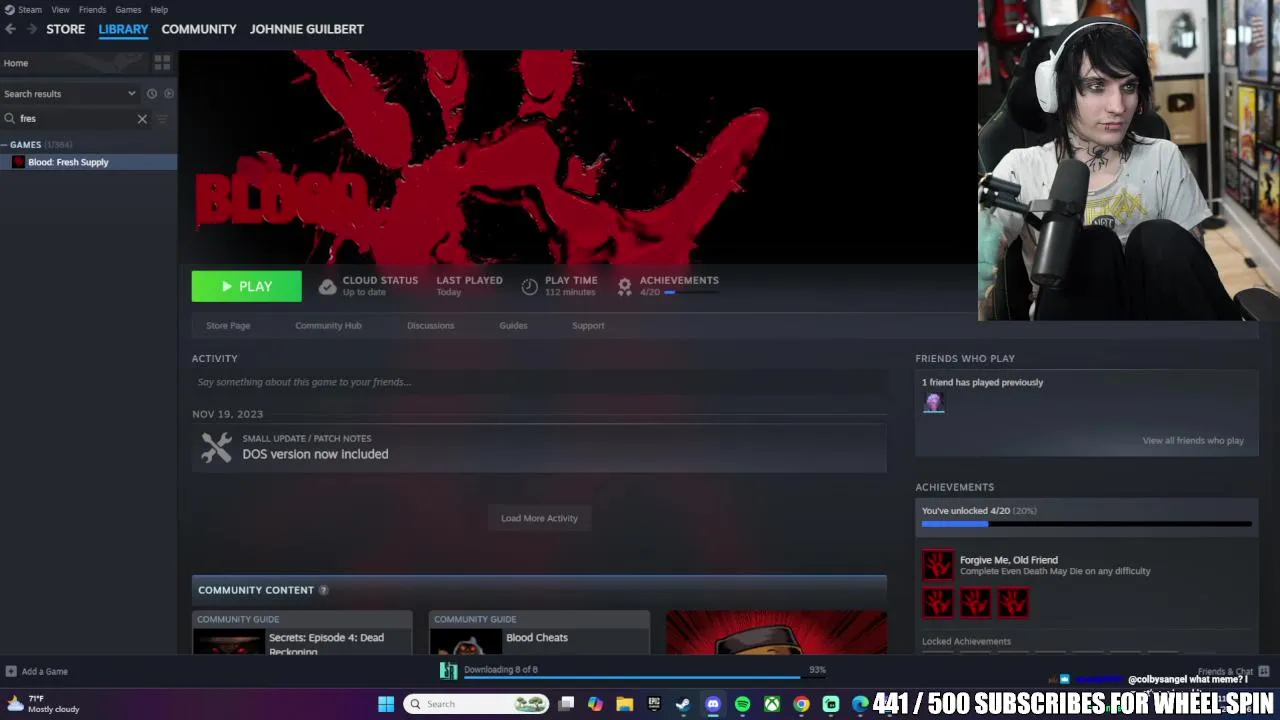Click the forward navigation arrow

[31, 29]
